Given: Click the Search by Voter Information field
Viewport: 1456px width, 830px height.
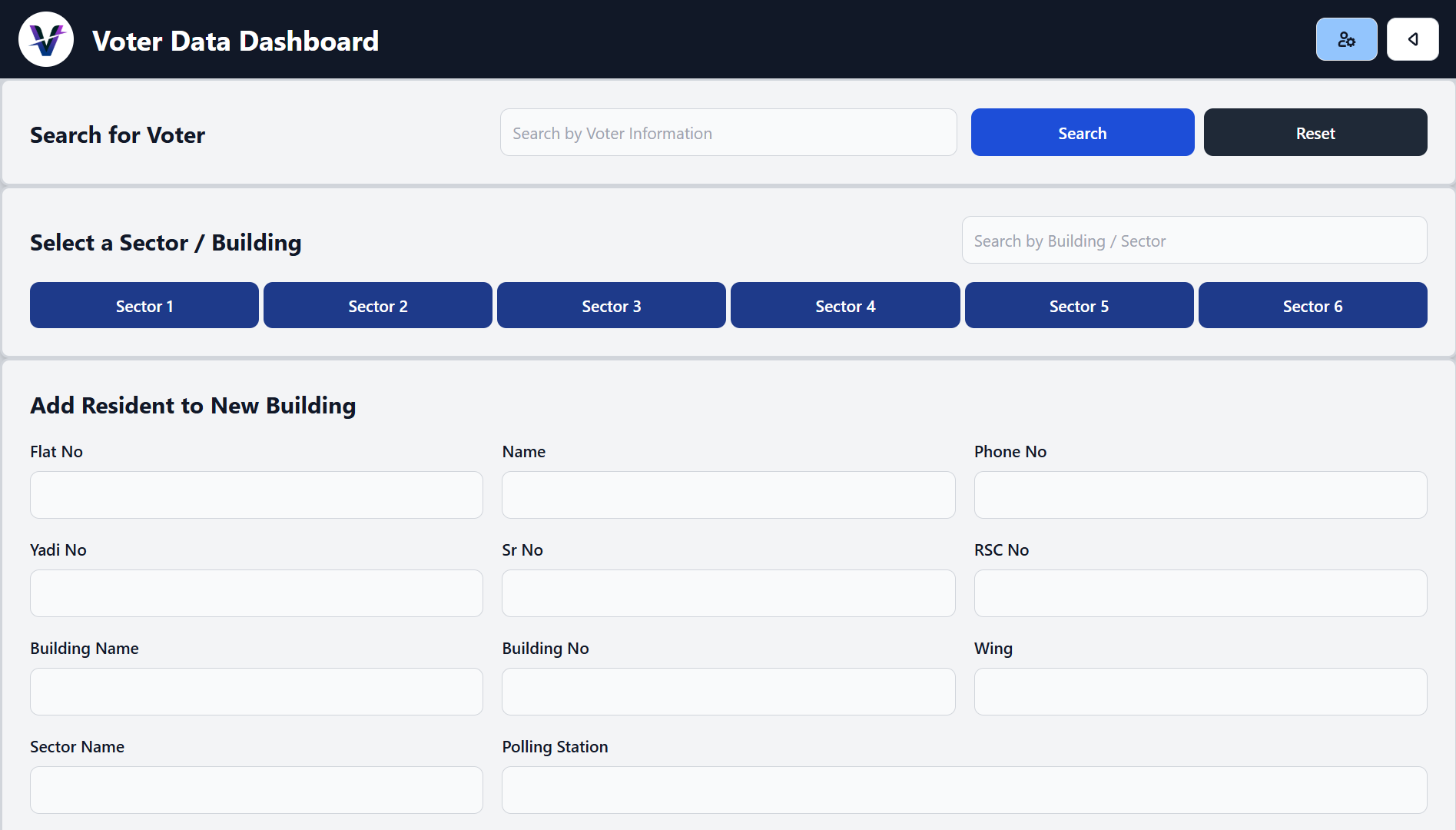Looking at the screenshot, I should tap(728, 132).
